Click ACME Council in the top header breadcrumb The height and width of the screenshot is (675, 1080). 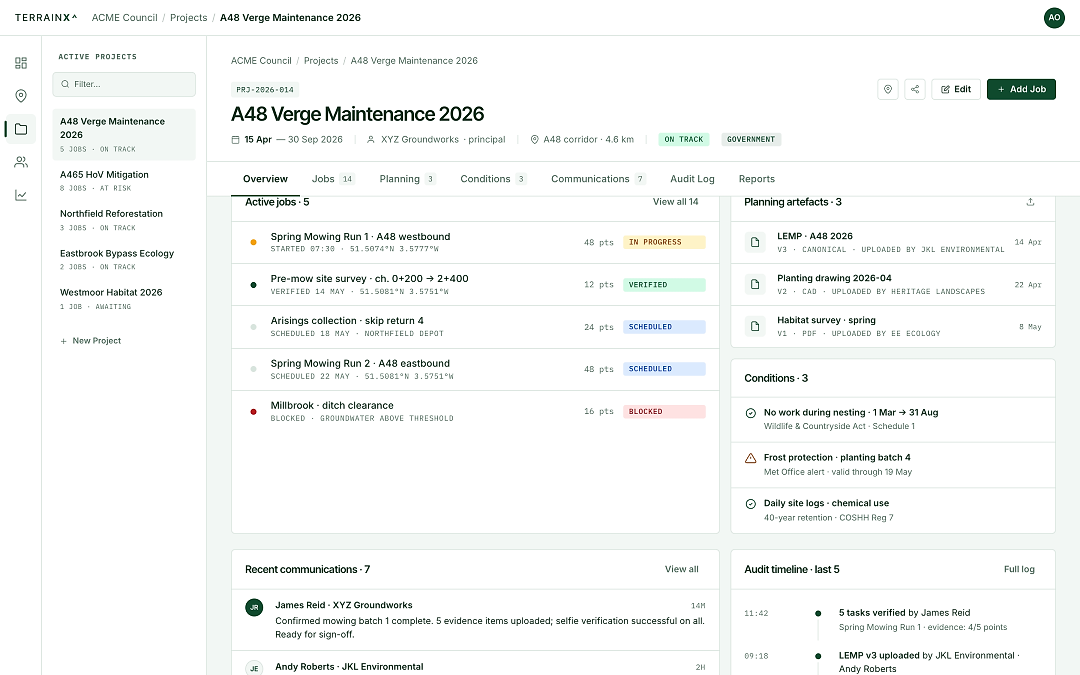click(x=125, y=18)
